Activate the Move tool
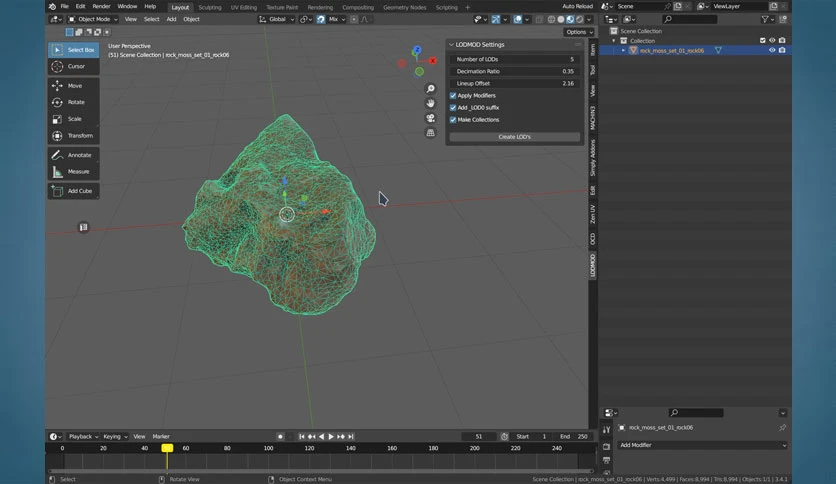836x484 pixels. 74,86
